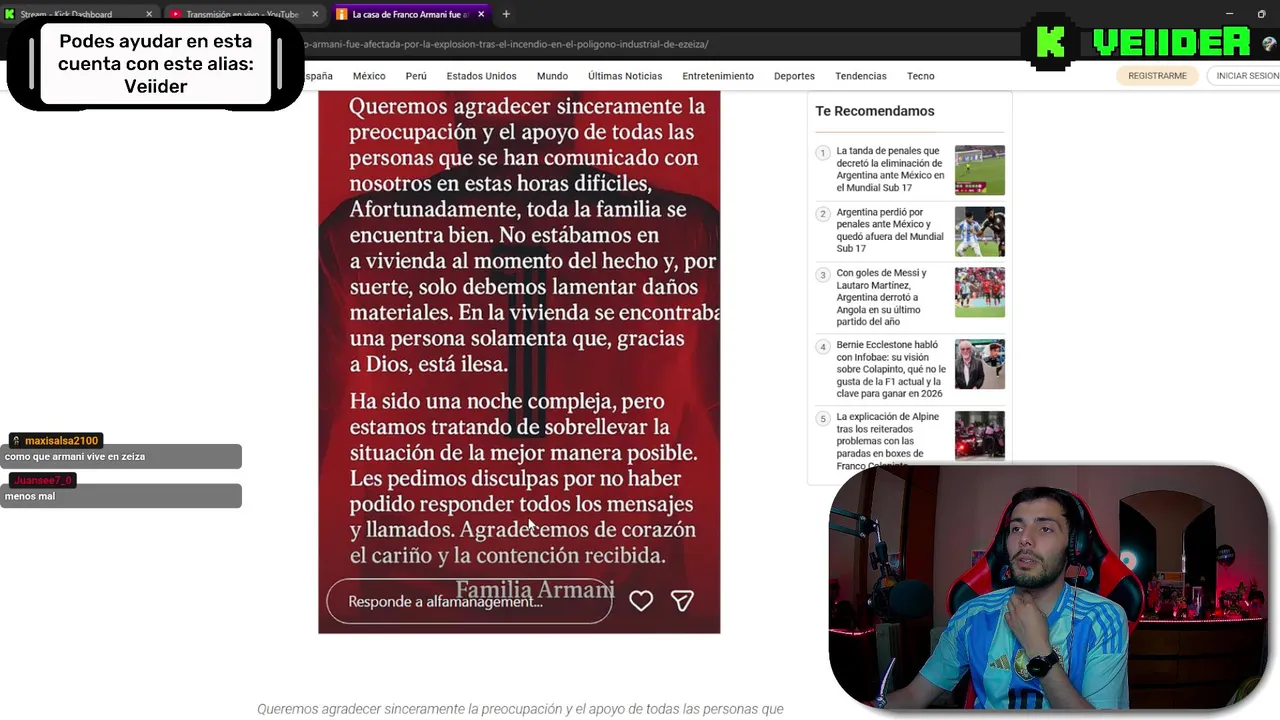Viewport: 1280px width, 720px height.
Task: Open the México section in the nav bar
Action: coord(369,76)
